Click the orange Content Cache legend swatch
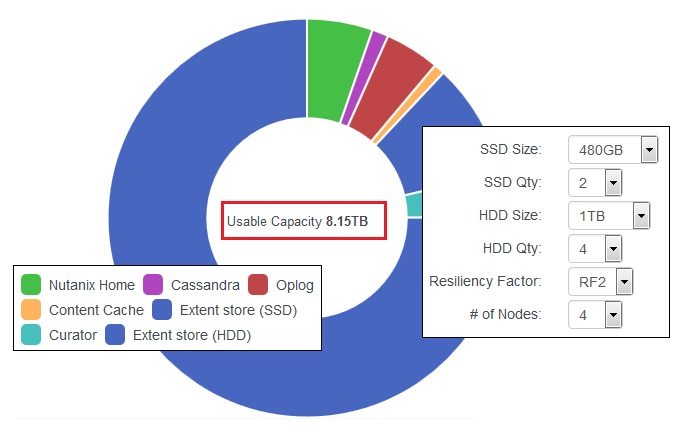Viewport: 688px width, 434px height. point(31,309)
